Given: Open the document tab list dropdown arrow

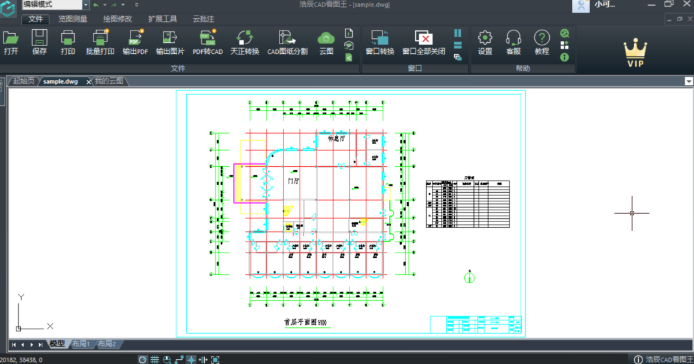Looking at the screenshot, I should tap(689, 81).
